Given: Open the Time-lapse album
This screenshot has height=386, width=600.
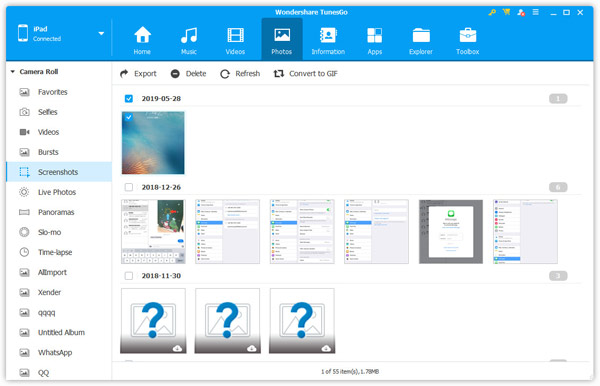Looking at the screenshot, I should point(59,252).
